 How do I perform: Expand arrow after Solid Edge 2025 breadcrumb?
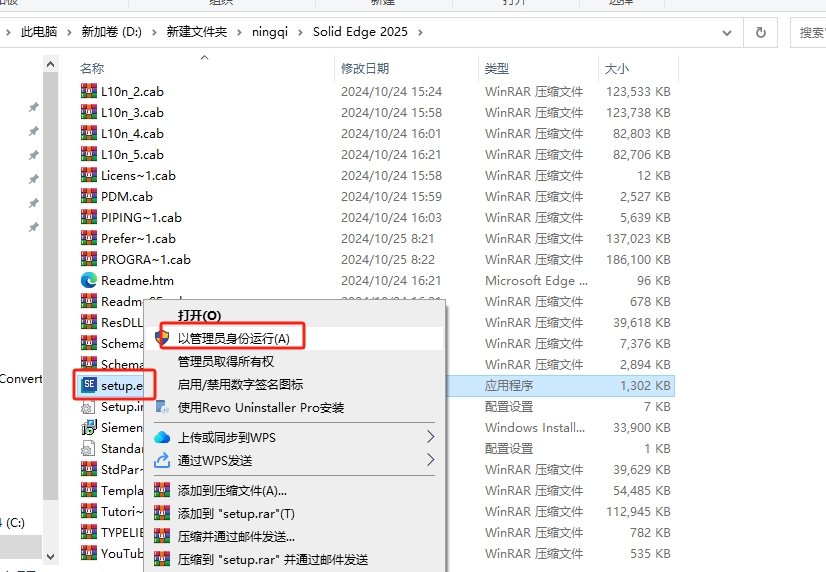[420, 32]
